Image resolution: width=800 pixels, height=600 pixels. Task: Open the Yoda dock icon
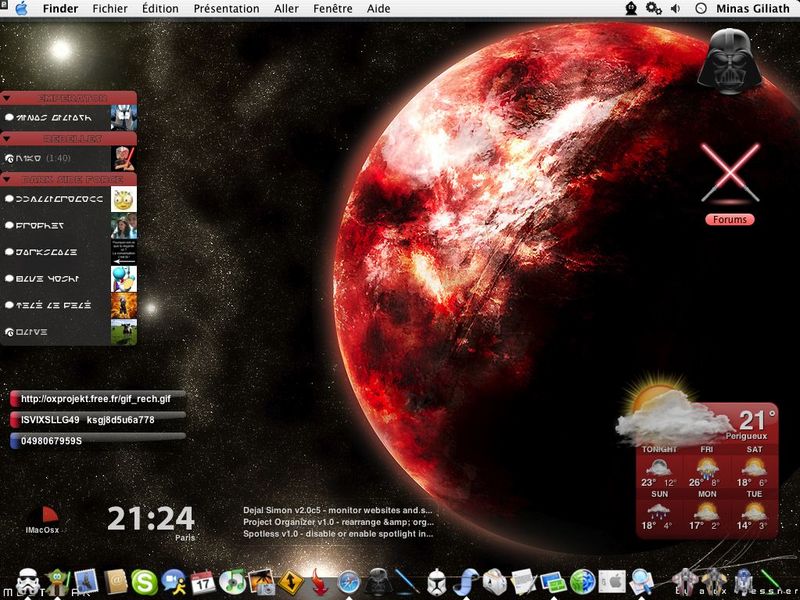[58, 582]
